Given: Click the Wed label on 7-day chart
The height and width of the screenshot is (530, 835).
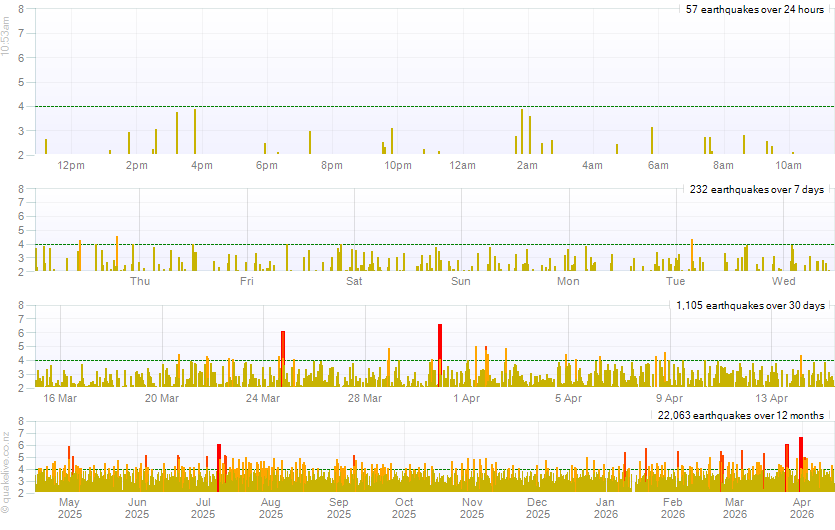Looking at the screenshot, I should pos(783,281).
